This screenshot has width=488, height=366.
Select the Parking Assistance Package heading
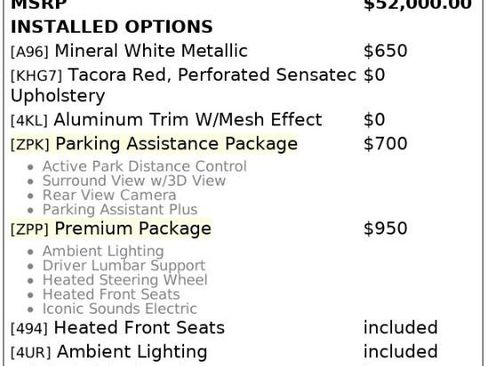tap(177, 144)
